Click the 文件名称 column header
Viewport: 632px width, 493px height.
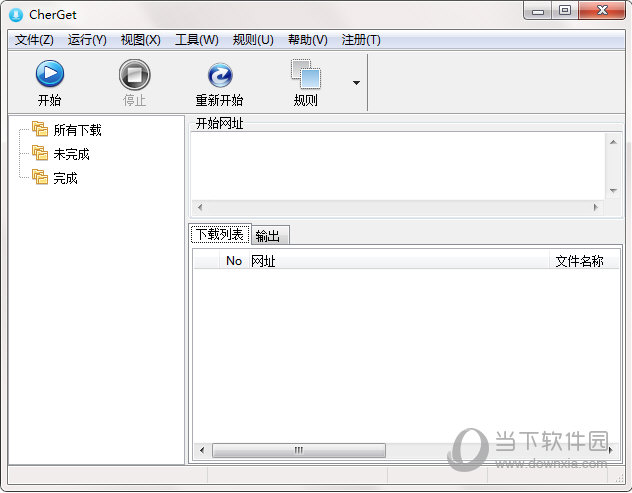click(584, 261)
